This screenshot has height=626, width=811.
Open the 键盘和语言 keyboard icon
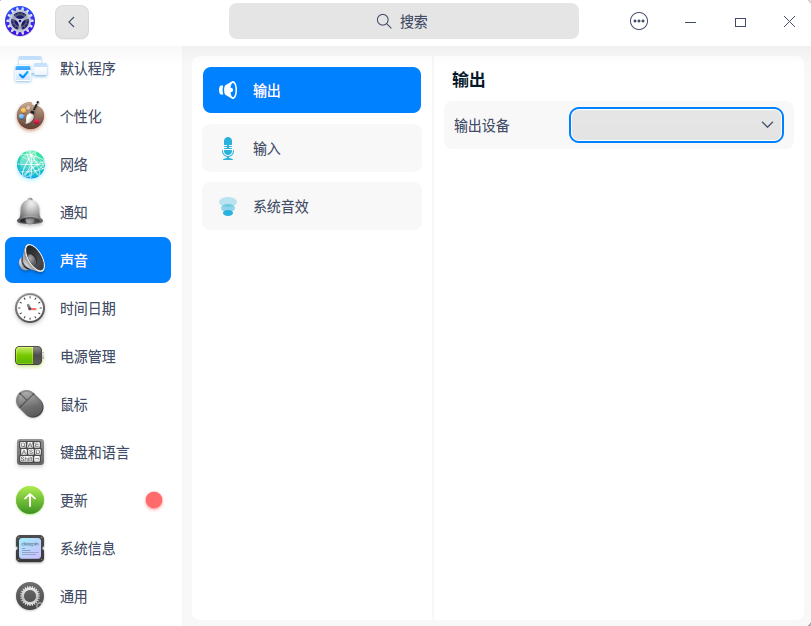[x=30, y=452]
